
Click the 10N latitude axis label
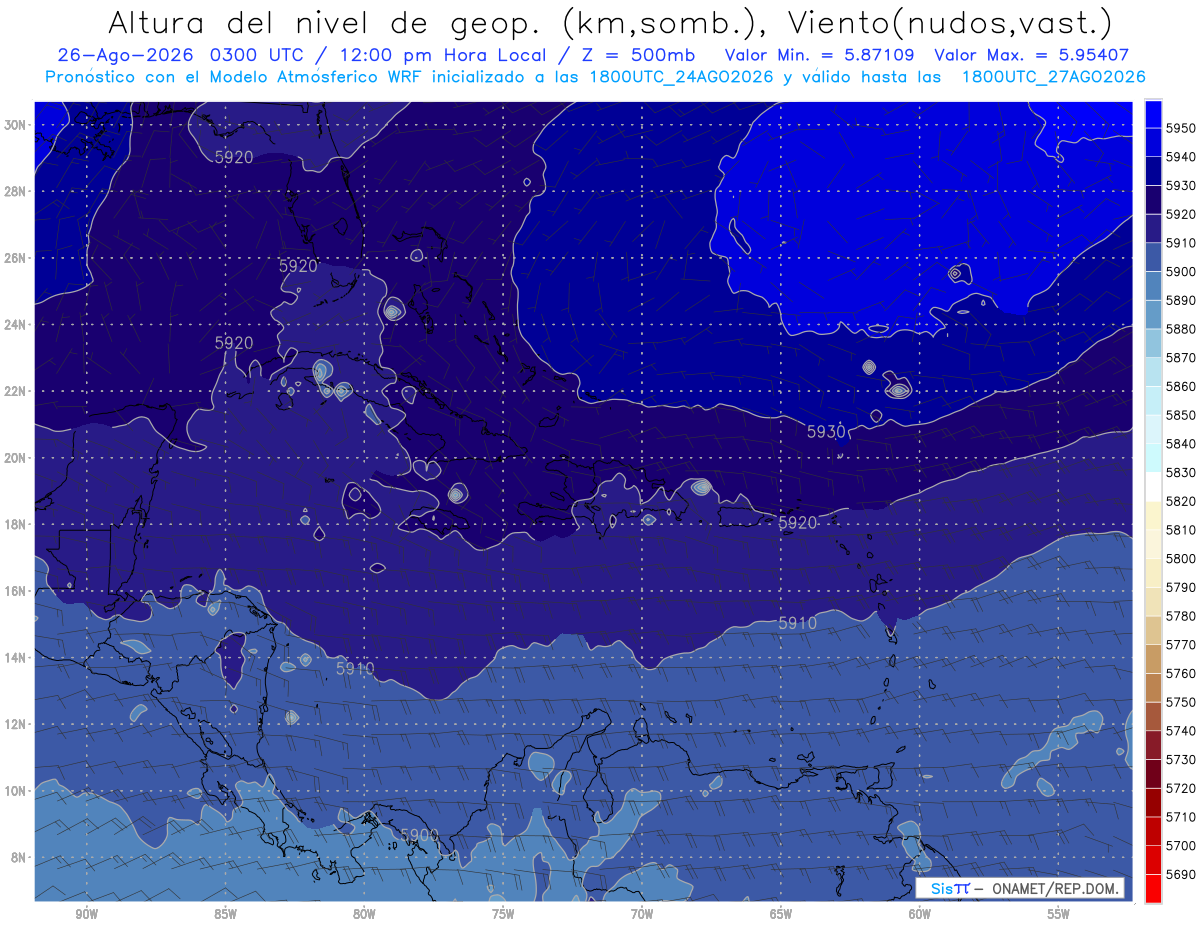17,791
